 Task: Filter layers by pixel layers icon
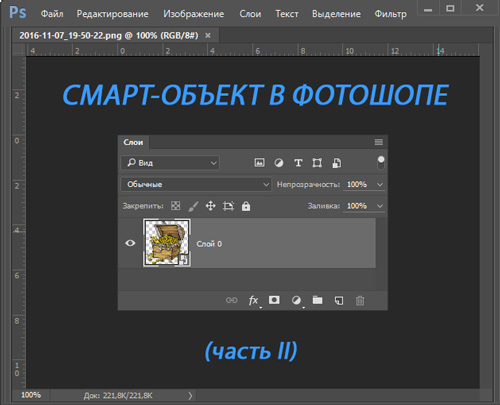259,163
